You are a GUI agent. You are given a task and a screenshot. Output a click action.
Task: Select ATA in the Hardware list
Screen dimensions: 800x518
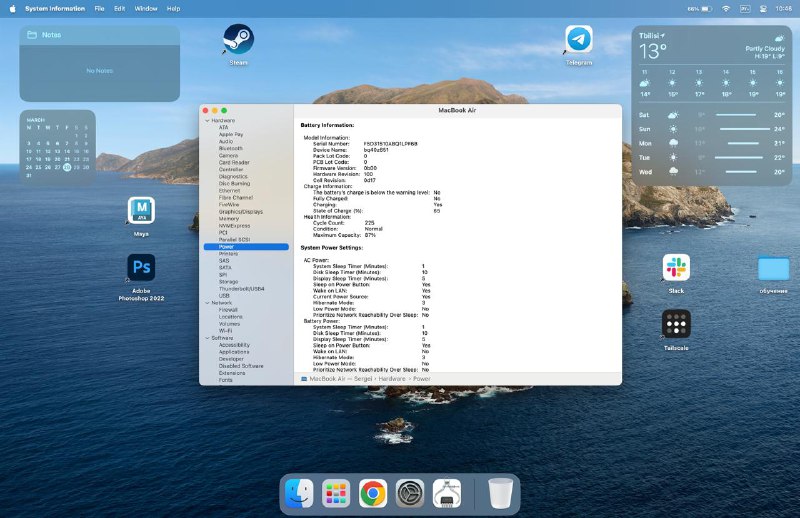point(223,127)
